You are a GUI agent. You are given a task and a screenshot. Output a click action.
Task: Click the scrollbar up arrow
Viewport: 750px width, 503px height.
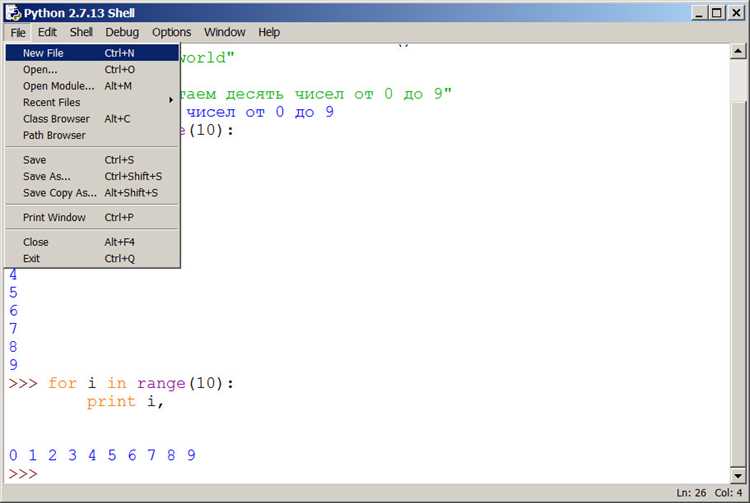[738, 51]
